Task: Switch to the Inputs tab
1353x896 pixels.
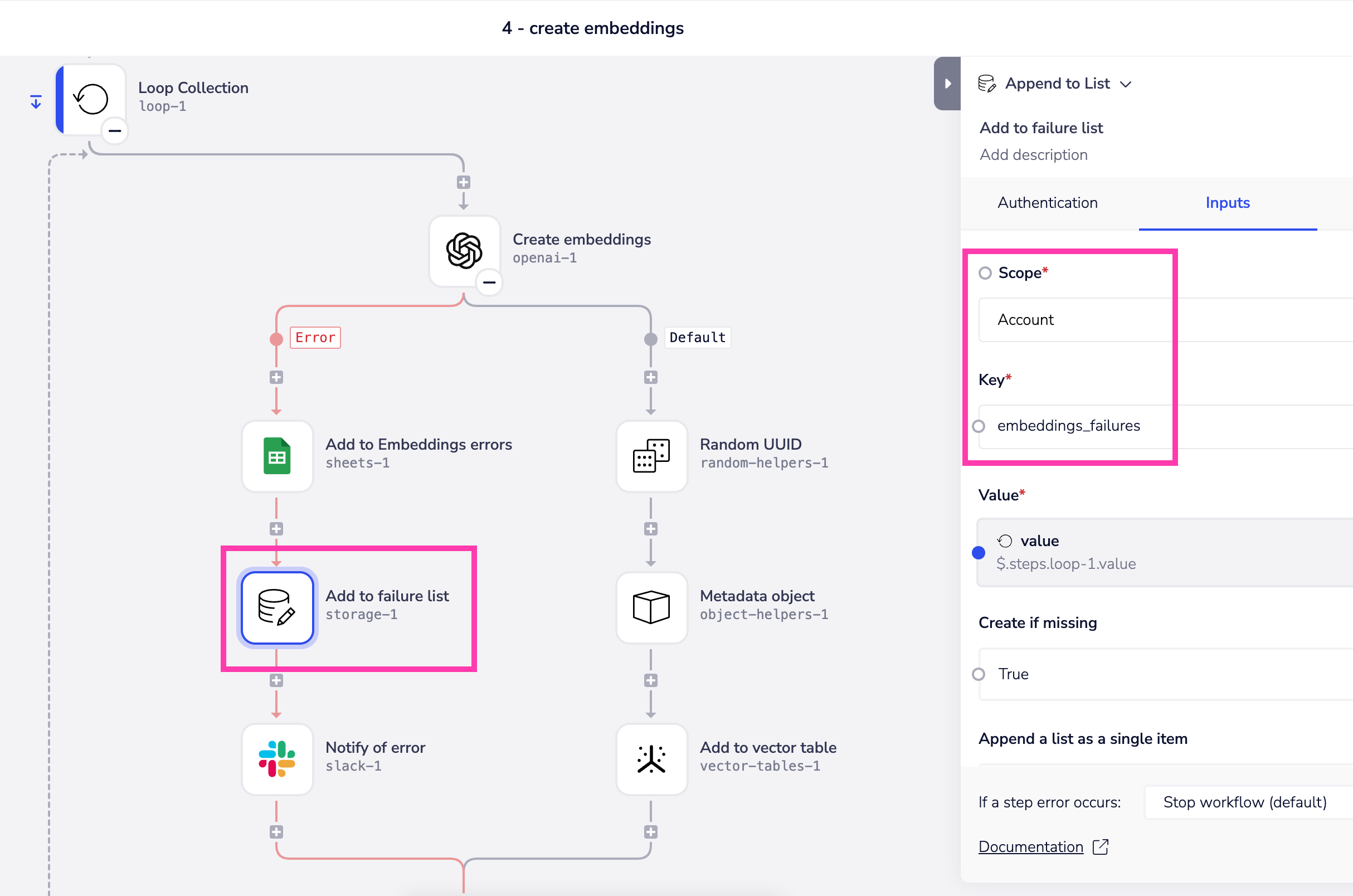Action: (x=1227, y=203)
